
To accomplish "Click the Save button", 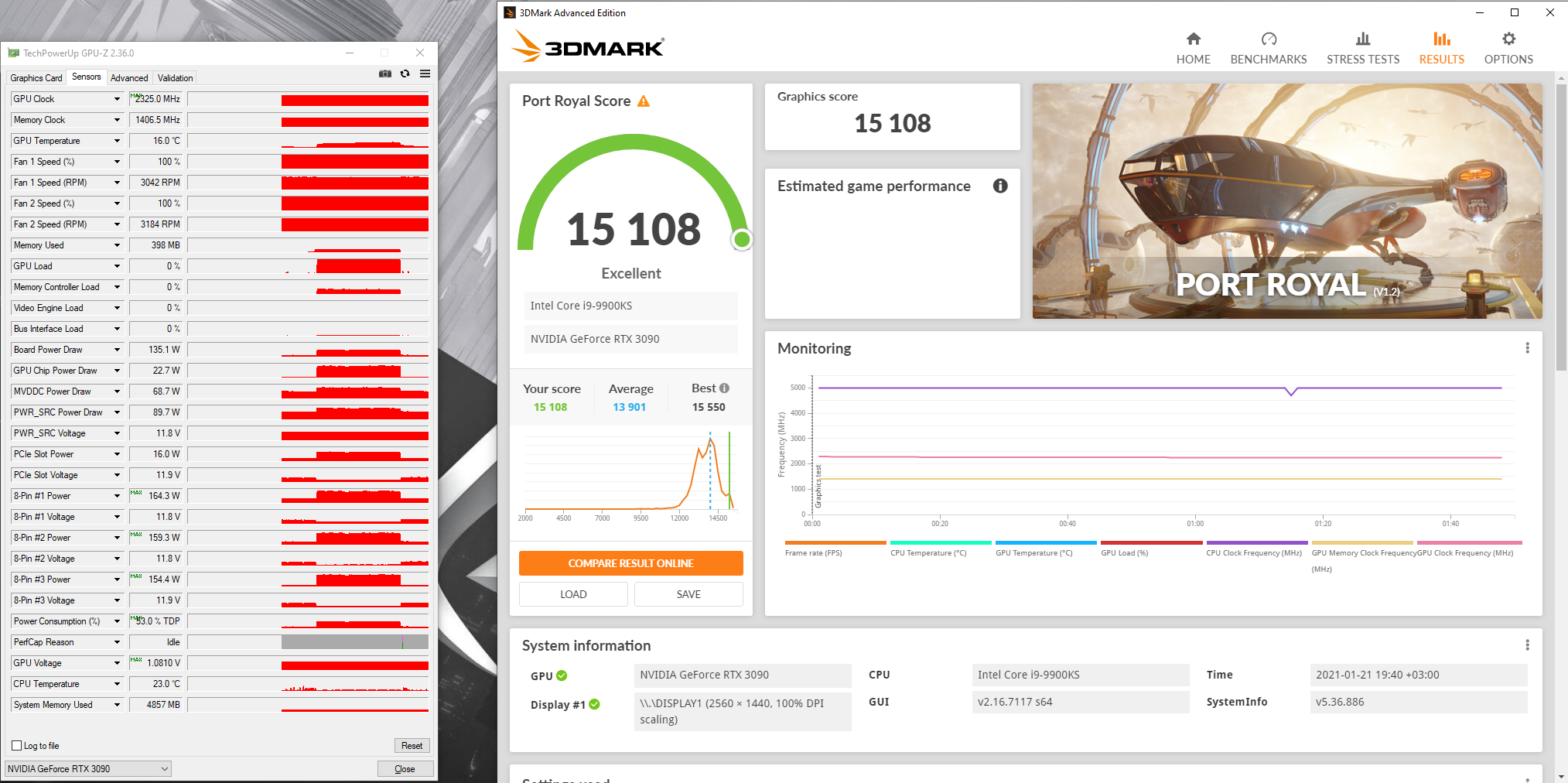I will tap(688, 594).
